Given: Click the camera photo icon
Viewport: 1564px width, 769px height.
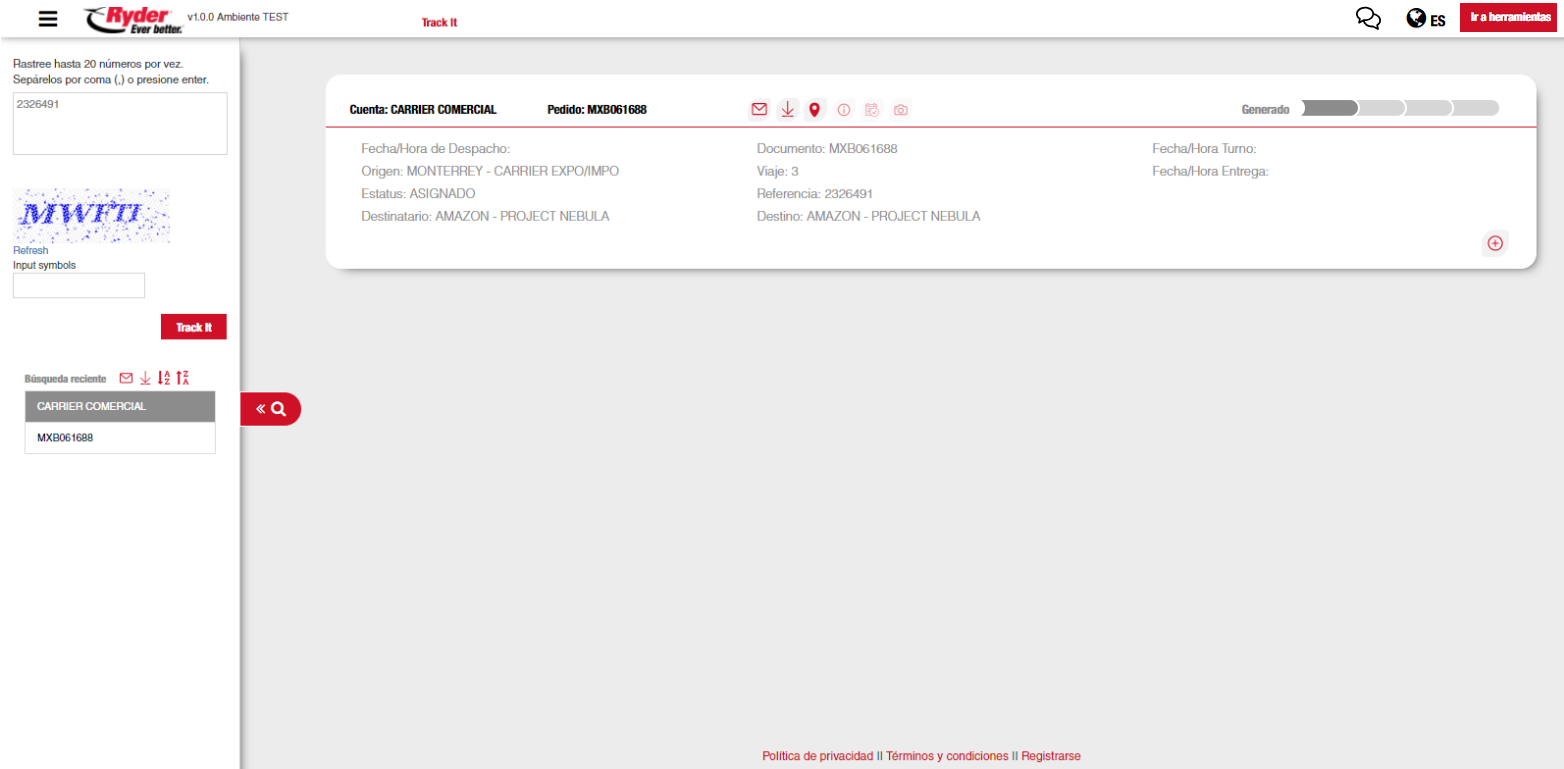Looking at the screenshot, I should [901, 110].
